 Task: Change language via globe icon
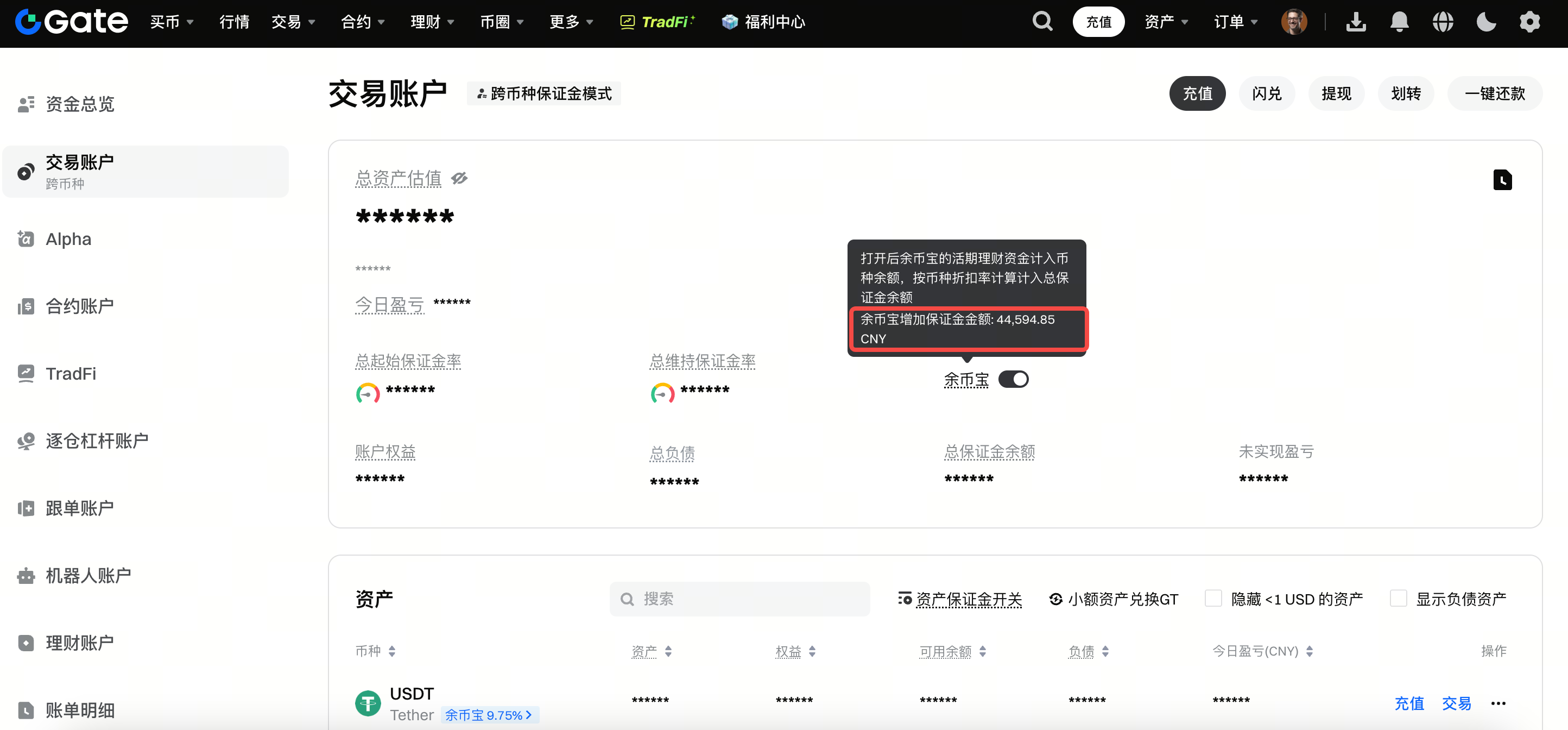point(1443,21)
